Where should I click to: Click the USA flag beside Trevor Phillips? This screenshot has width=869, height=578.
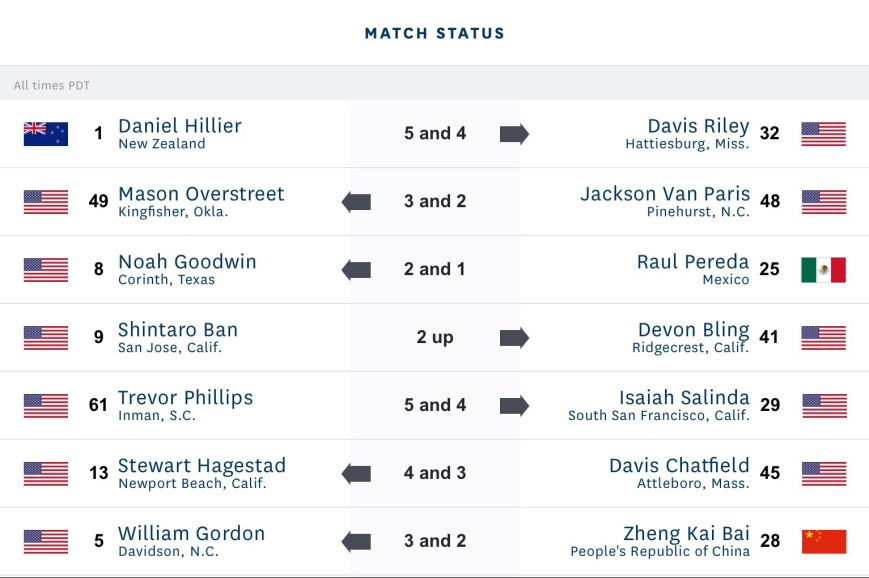(46, 406)
